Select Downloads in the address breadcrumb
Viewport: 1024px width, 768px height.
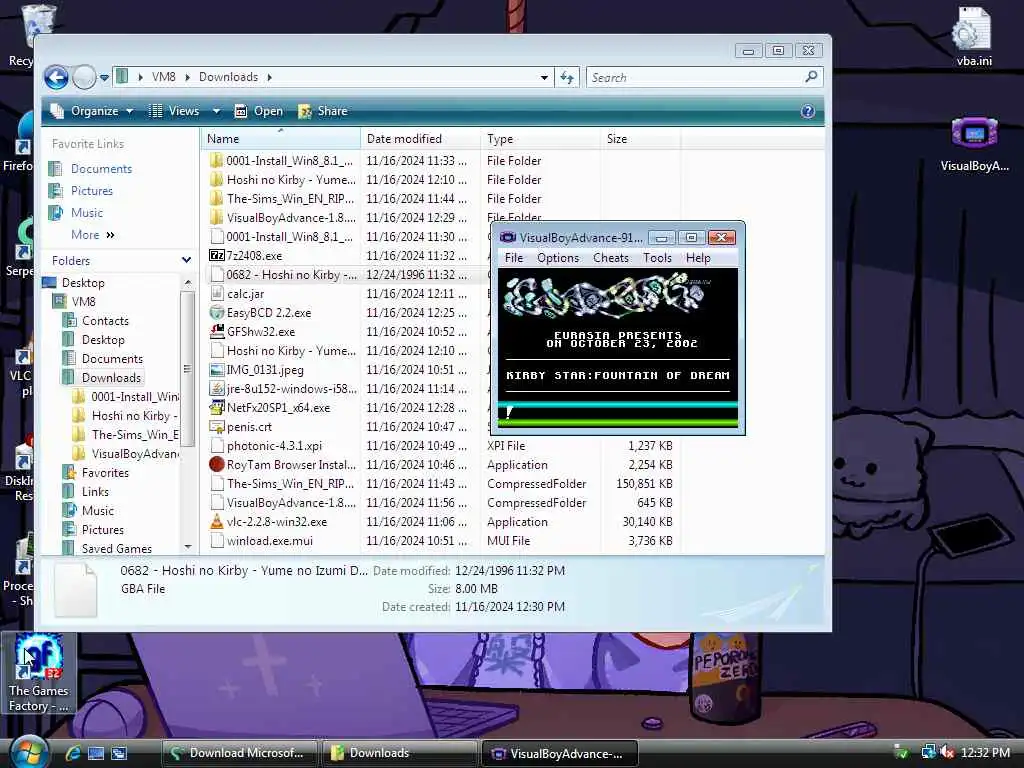click(x=228, y=77)
